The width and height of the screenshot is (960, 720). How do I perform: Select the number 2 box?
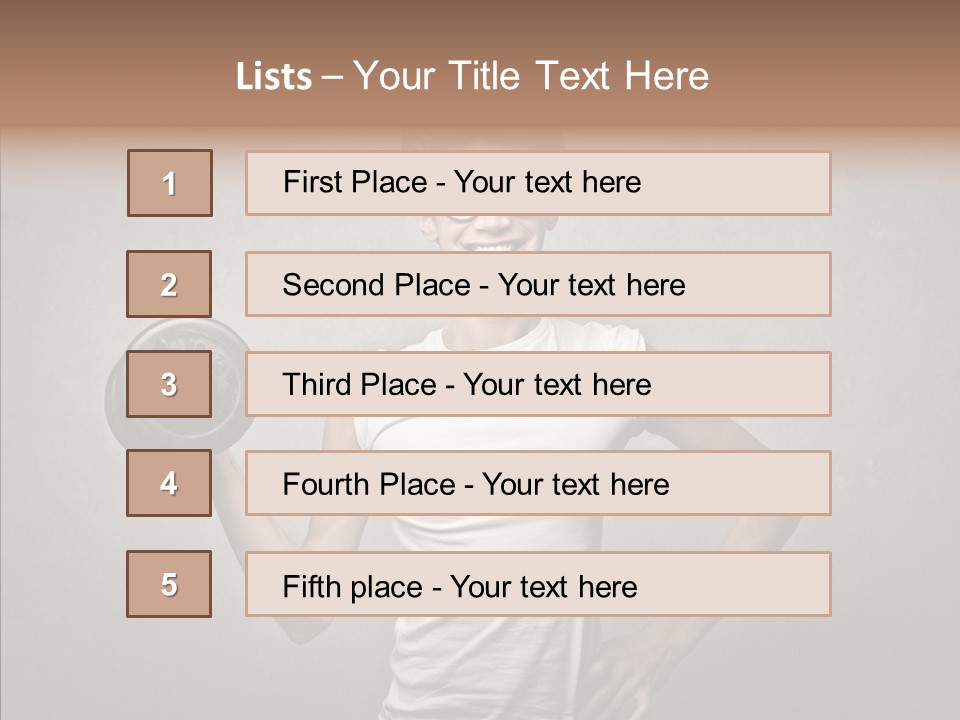[x=169, y=284]
